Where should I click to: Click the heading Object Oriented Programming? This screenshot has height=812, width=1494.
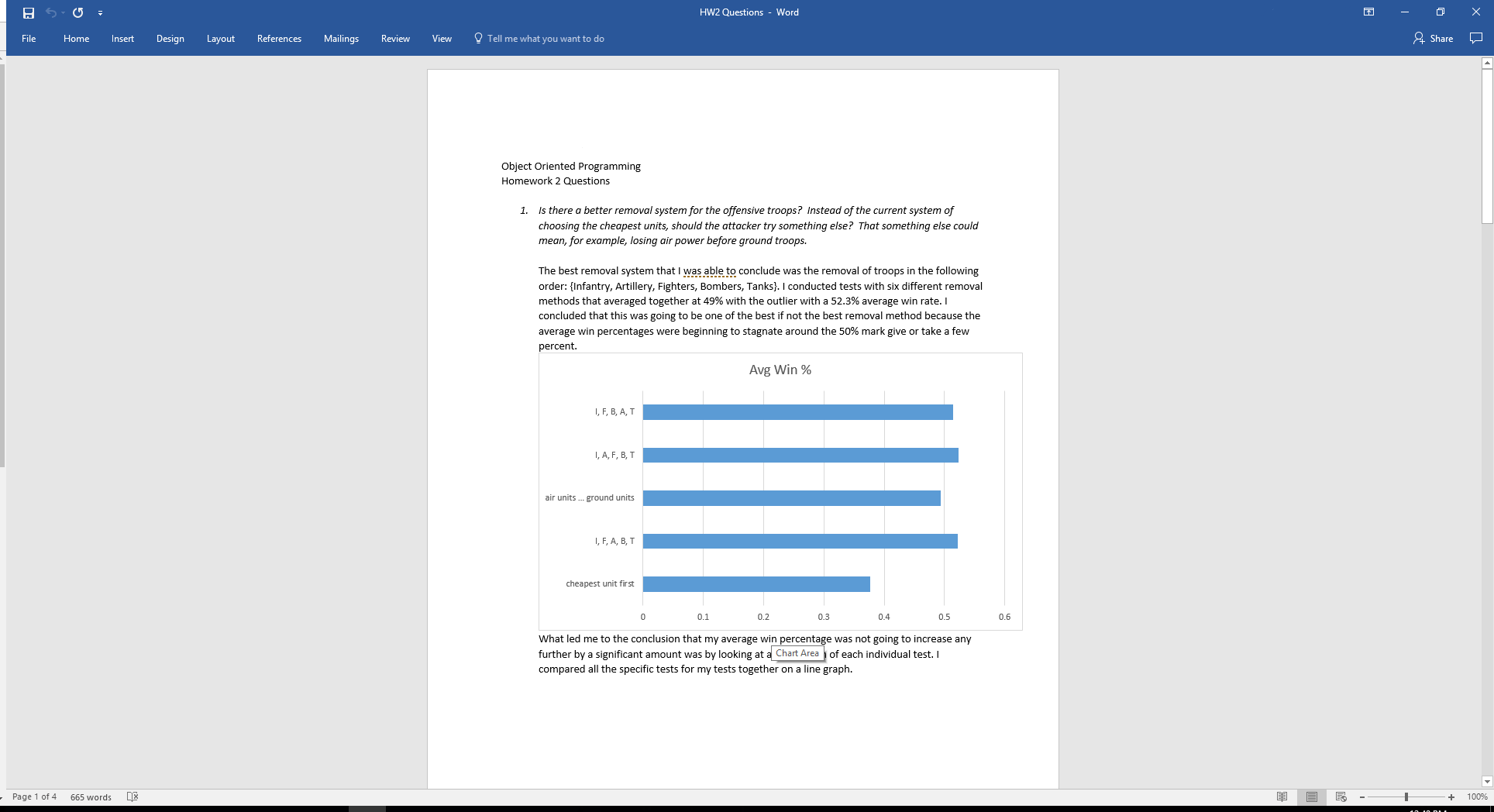coord(571,166)
